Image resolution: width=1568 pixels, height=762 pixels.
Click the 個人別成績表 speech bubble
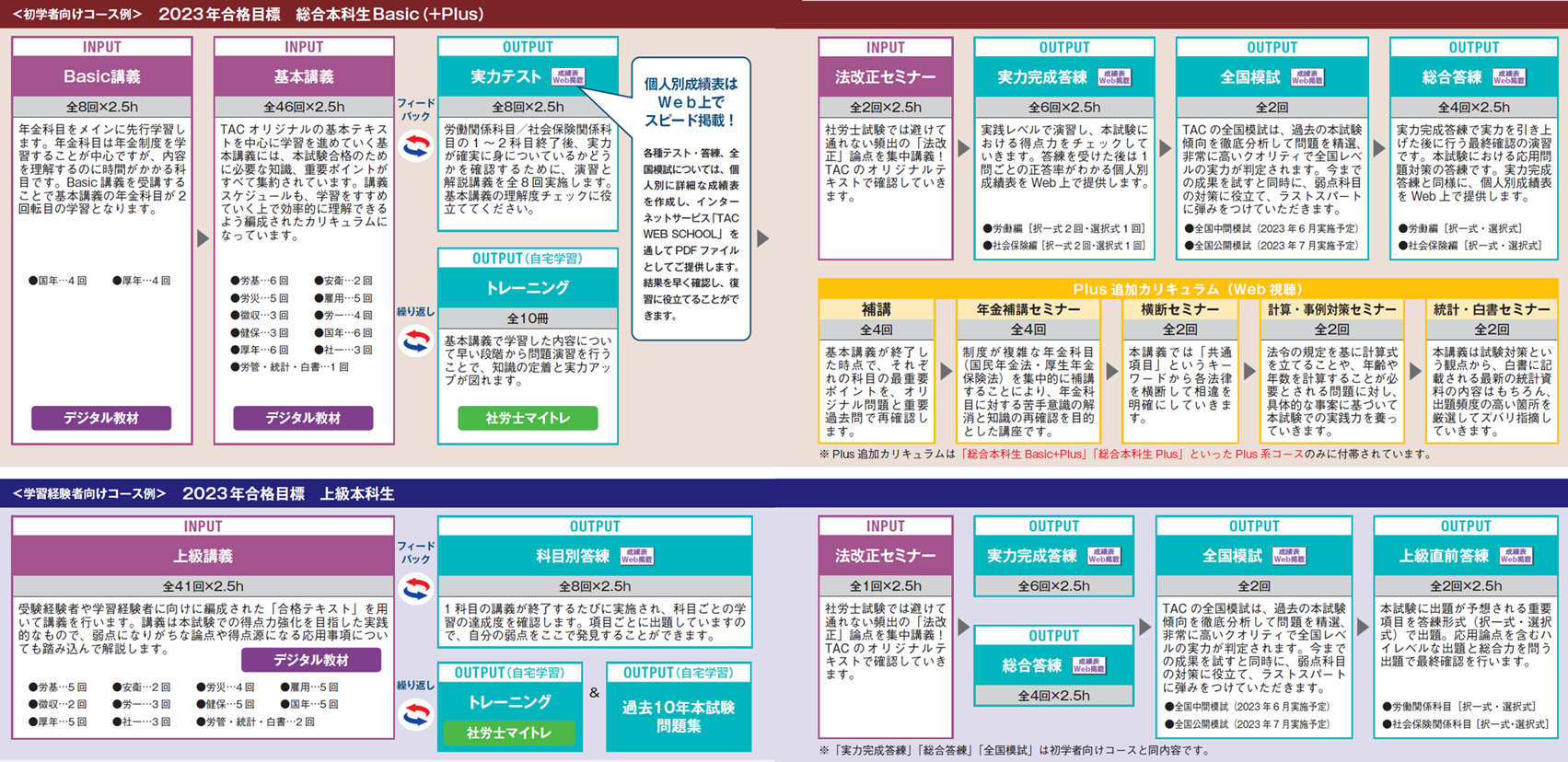691,198
